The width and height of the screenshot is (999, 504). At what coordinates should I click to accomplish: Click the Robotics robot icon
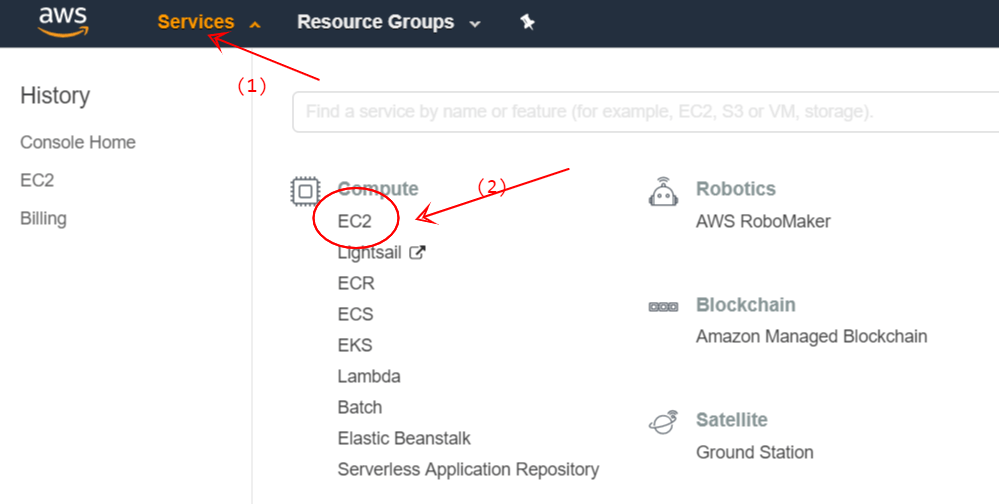point(663,190)
